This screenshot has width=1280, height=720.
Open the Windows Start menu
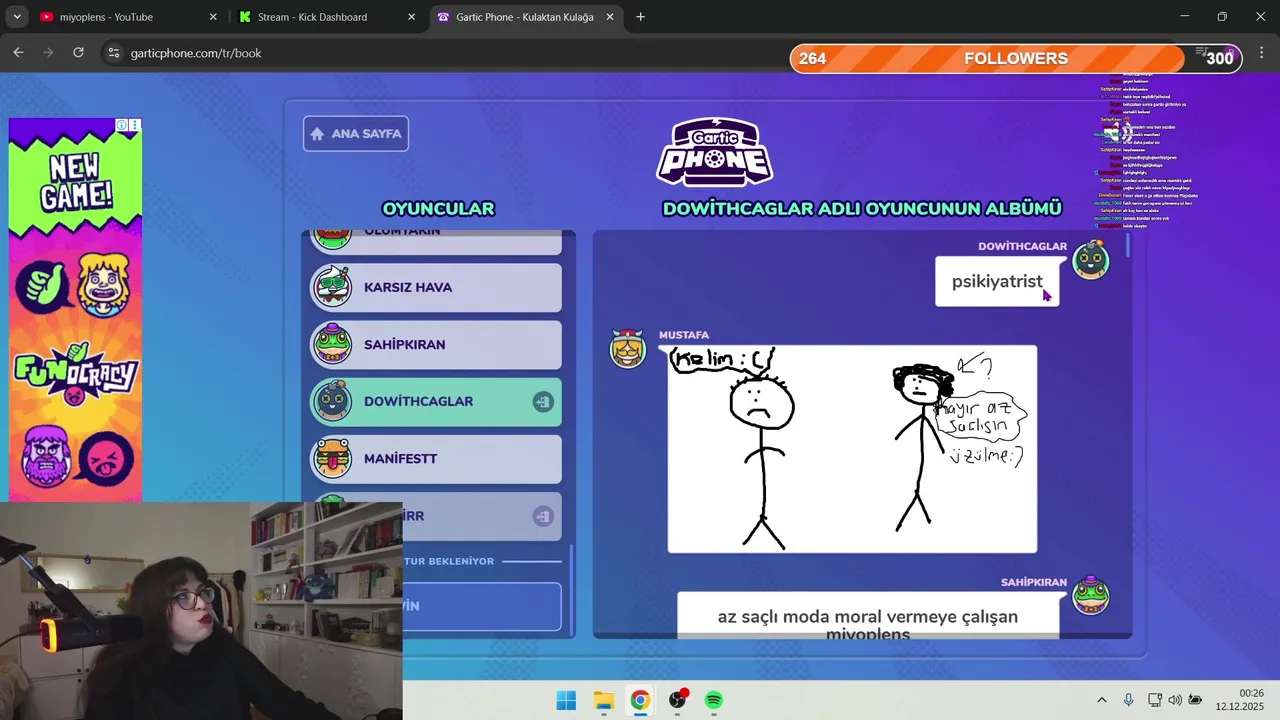(x=566, y=700)
